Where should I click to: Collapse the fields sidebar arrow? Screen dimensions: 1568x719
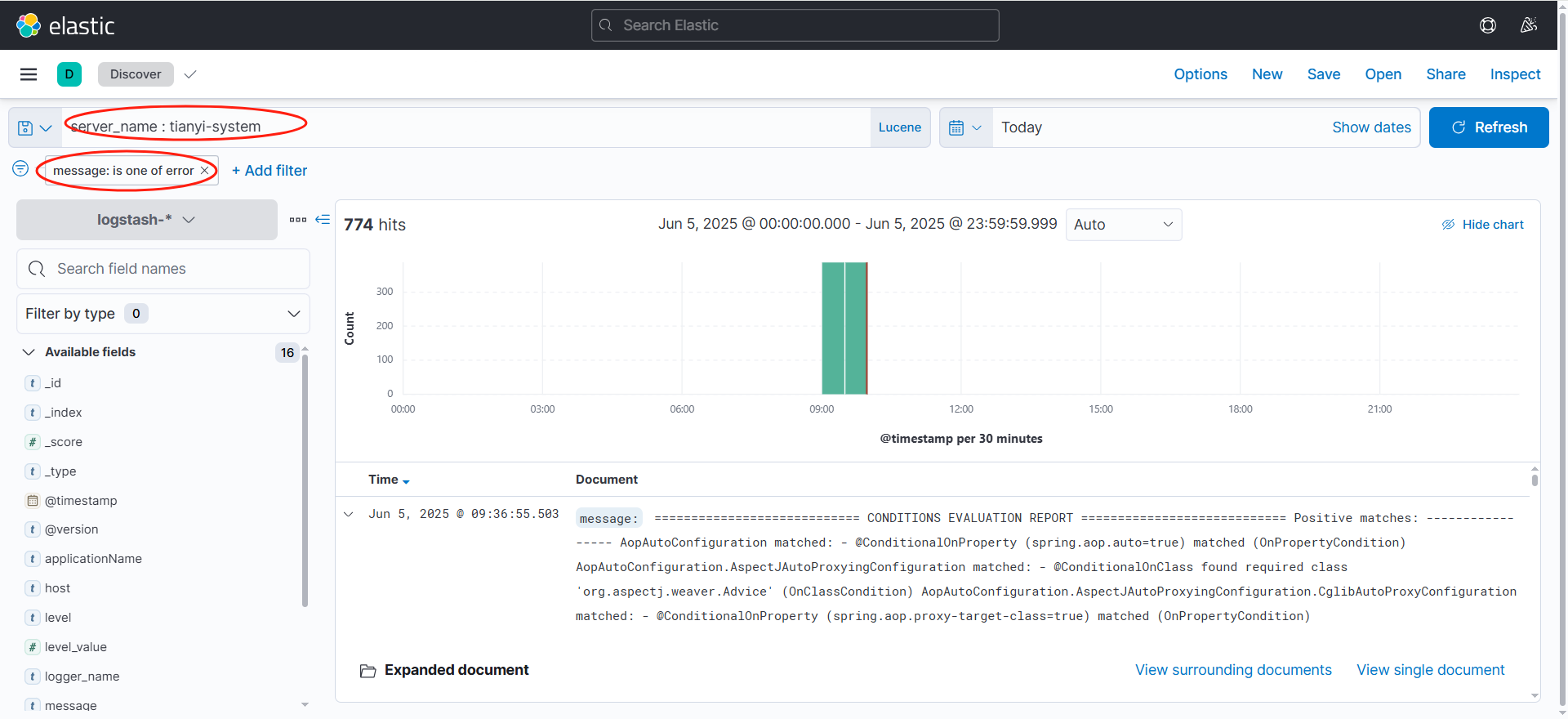point(323,220)
